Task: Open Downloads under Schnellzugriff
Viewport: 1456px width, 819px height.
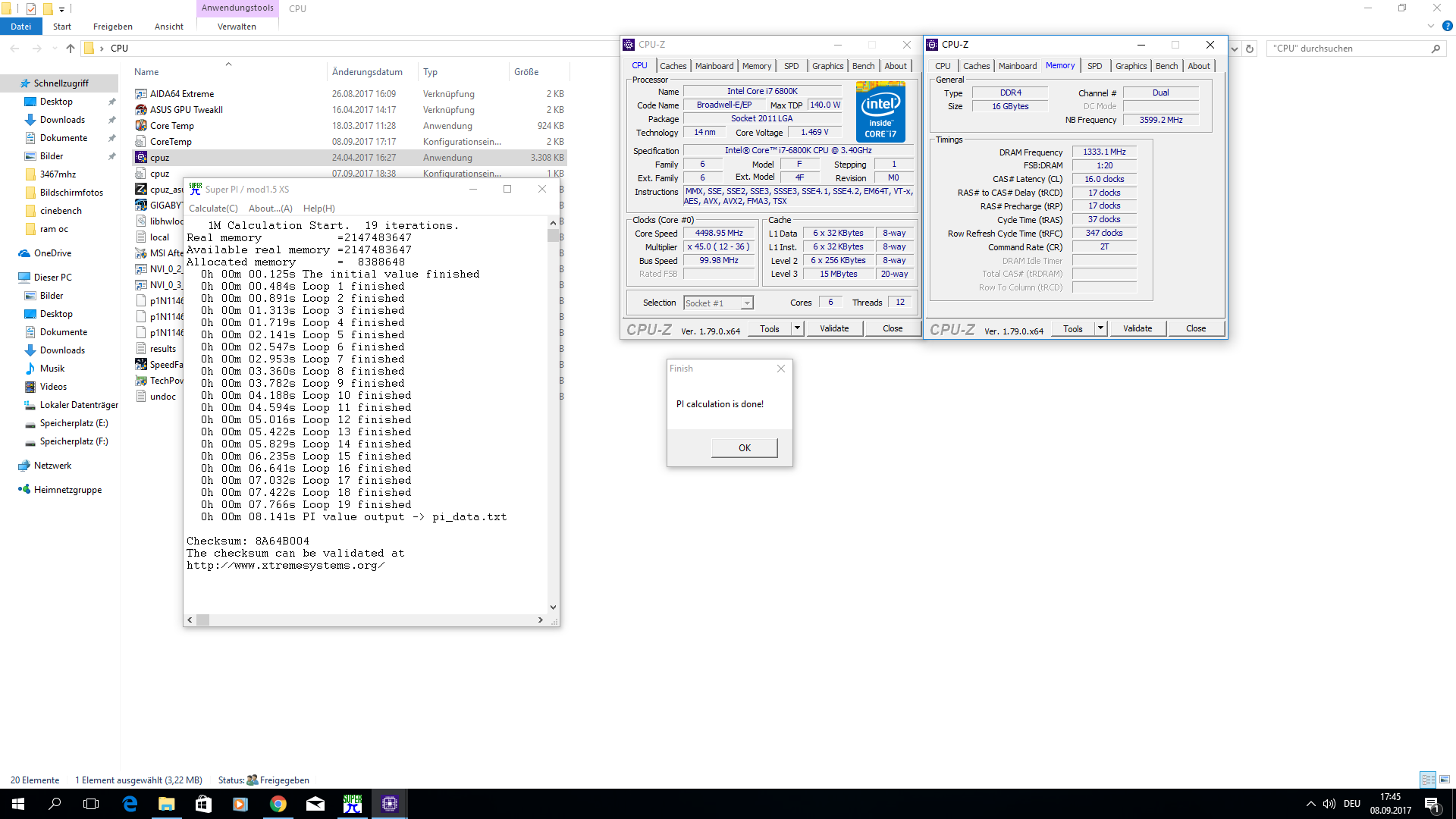Action: point(62,120)
